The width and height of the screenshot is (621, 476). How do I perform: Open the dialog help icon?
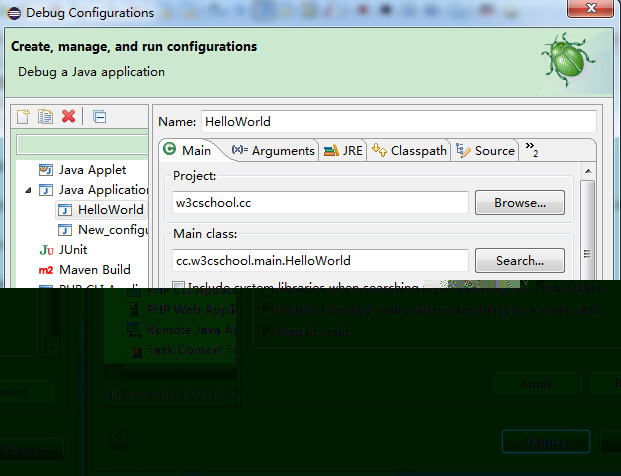[x=118, y=440]
